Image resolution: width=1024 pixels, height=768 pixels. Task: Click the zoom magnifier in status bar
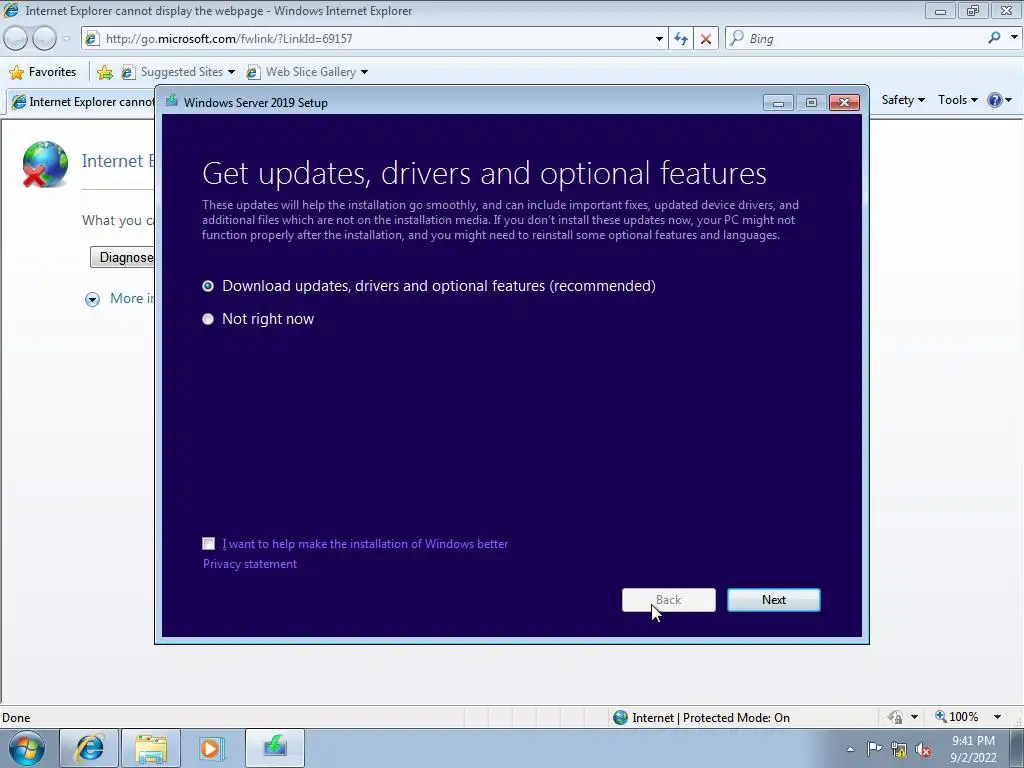coord(941,716)
